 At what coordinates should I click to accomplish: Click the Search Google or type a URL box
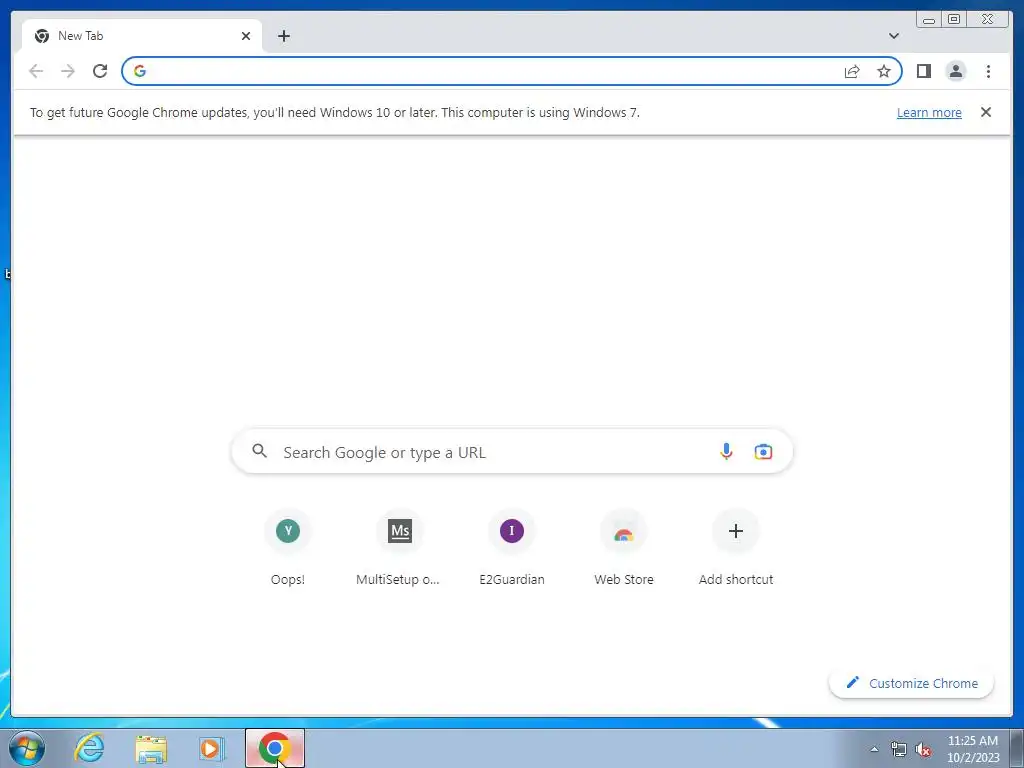pos(512,452)
